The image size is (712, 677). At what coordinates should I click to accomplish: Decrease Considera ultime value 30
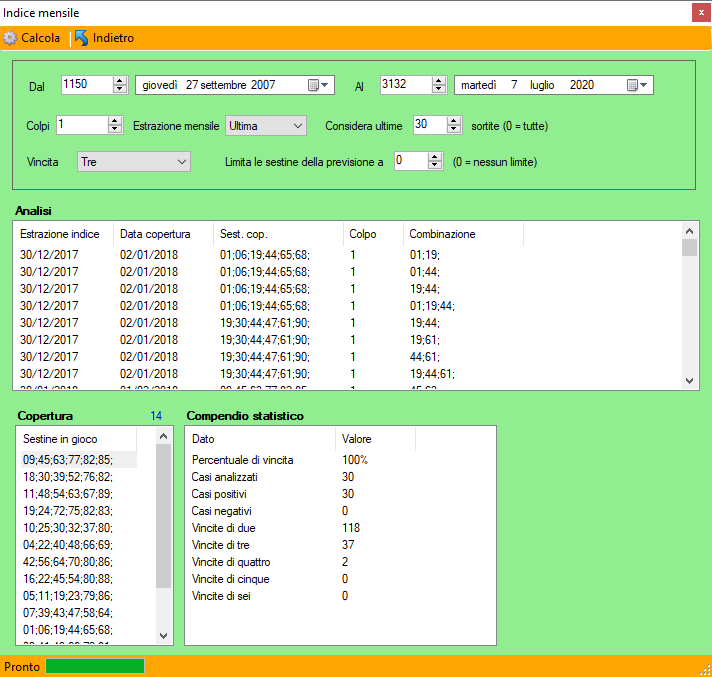[454, 129]
